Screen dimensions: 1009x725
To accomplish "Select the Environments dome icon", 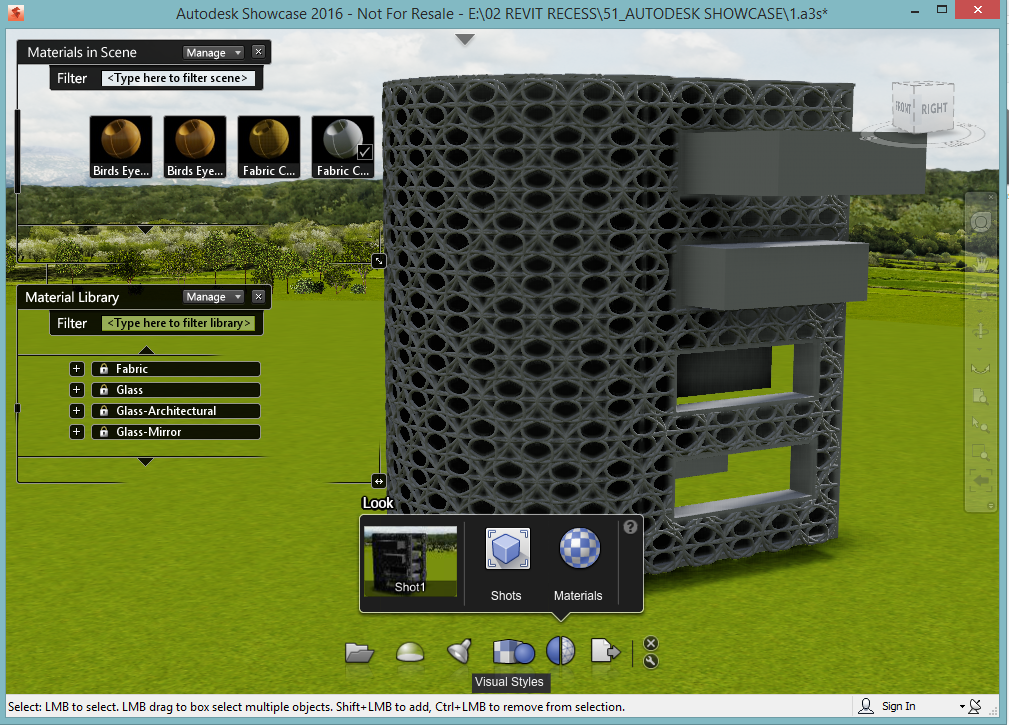I will (x=410, y=652).
